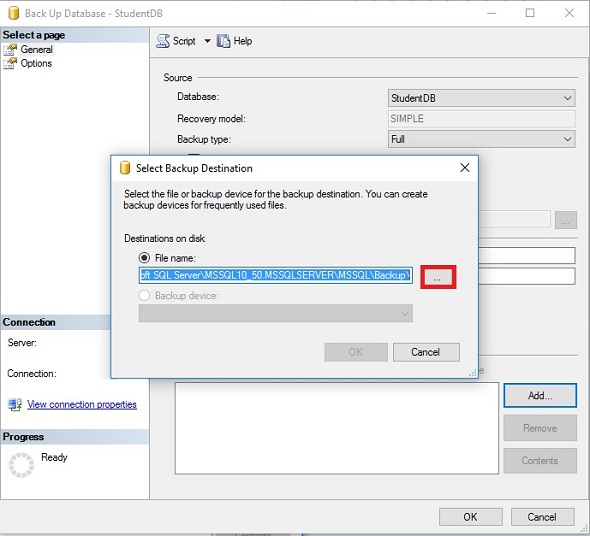590x536 pixels.
Task: Click the Script icon in the toolbar
Action: [x=163, y=41]
